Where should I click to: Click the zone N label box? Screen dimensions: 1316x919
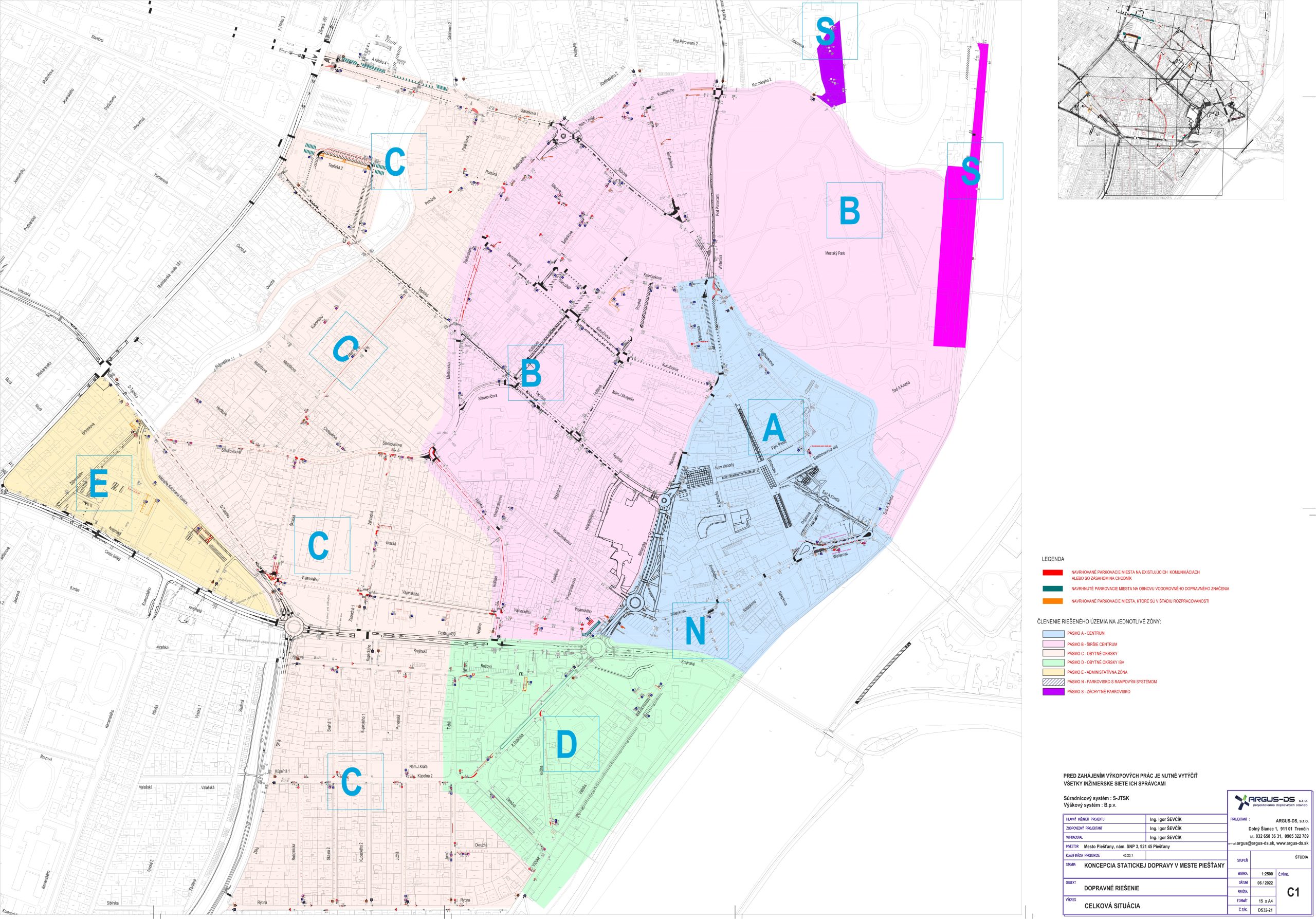pyautogui.click(x=700, y=630)
